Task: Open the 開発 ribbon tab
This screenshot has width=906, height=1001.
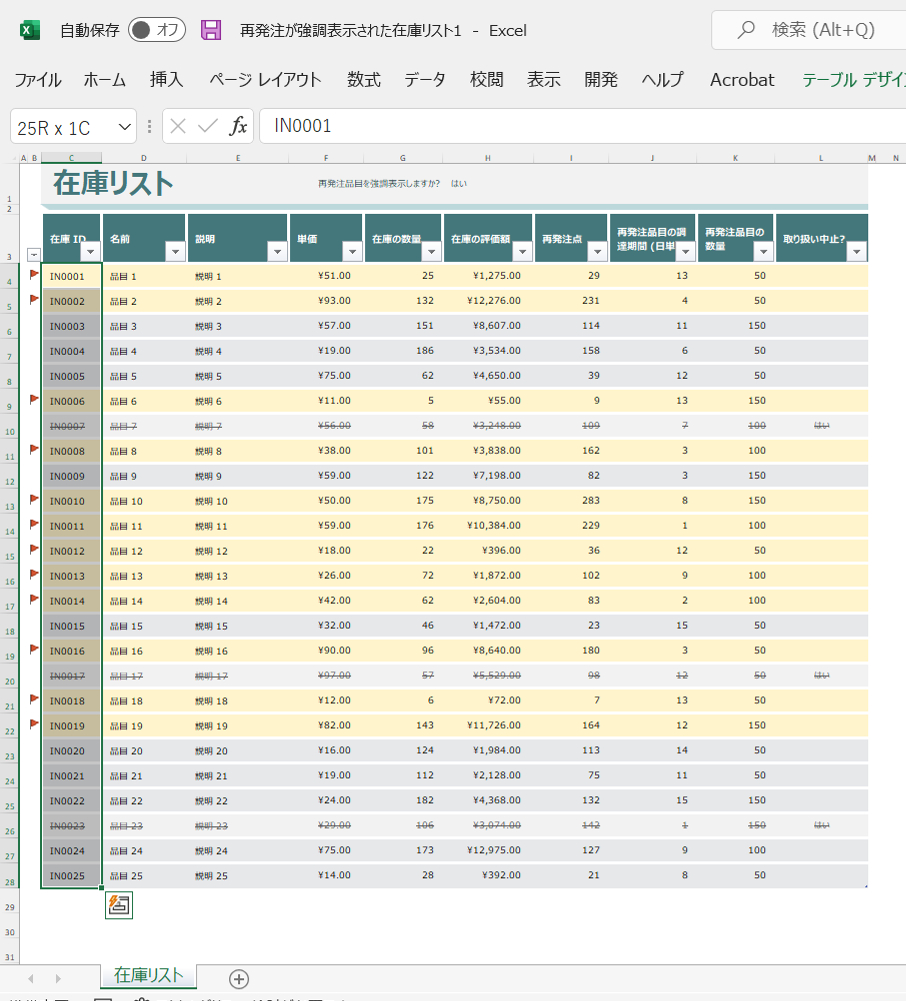Action: [x=601, y=80]
